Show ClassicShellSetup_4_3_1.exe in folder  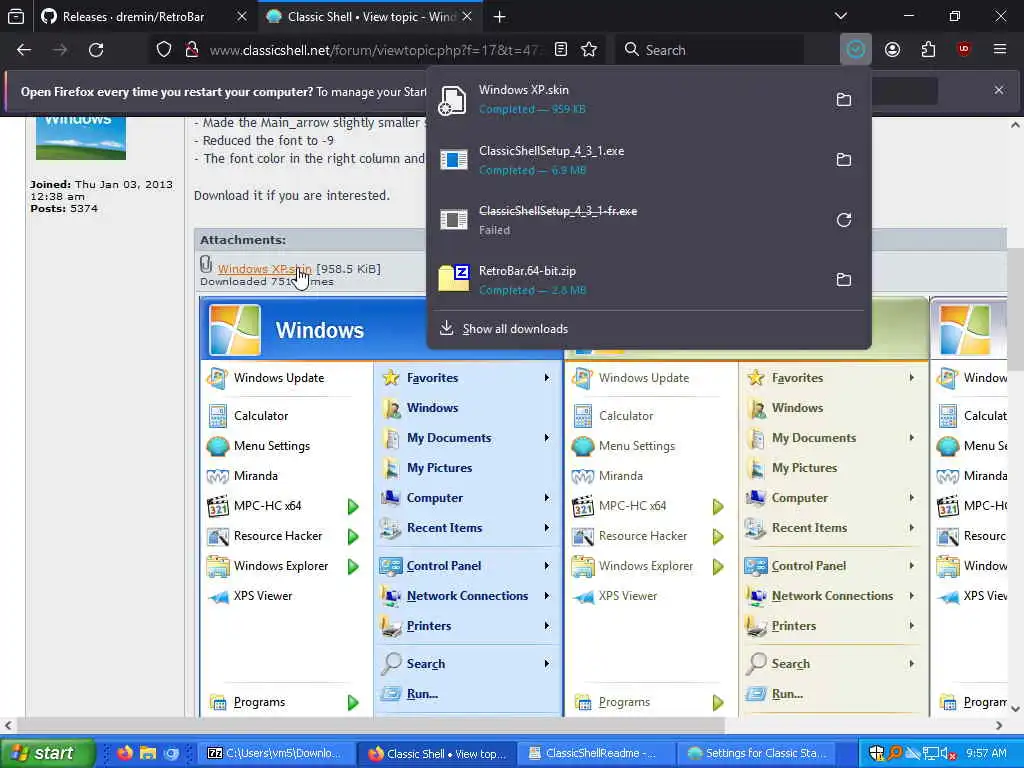tap(844, 159)
